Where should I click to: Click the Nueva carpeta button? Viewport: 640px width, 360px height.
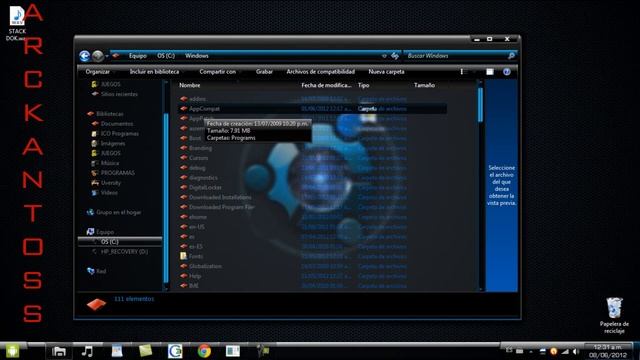(x=386, y=72)
